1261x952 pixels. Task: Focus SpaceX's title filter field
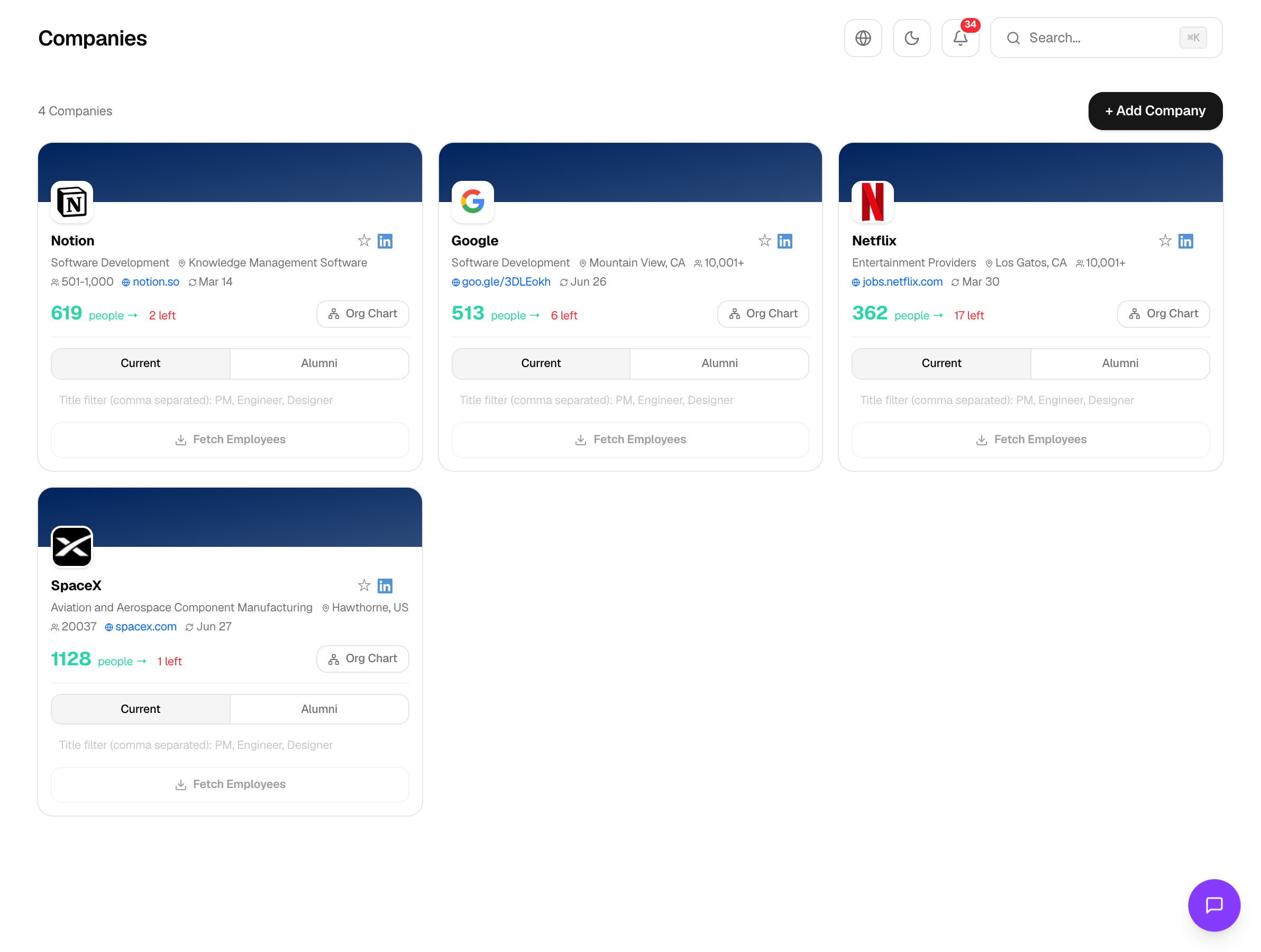(x=230, y=745)
